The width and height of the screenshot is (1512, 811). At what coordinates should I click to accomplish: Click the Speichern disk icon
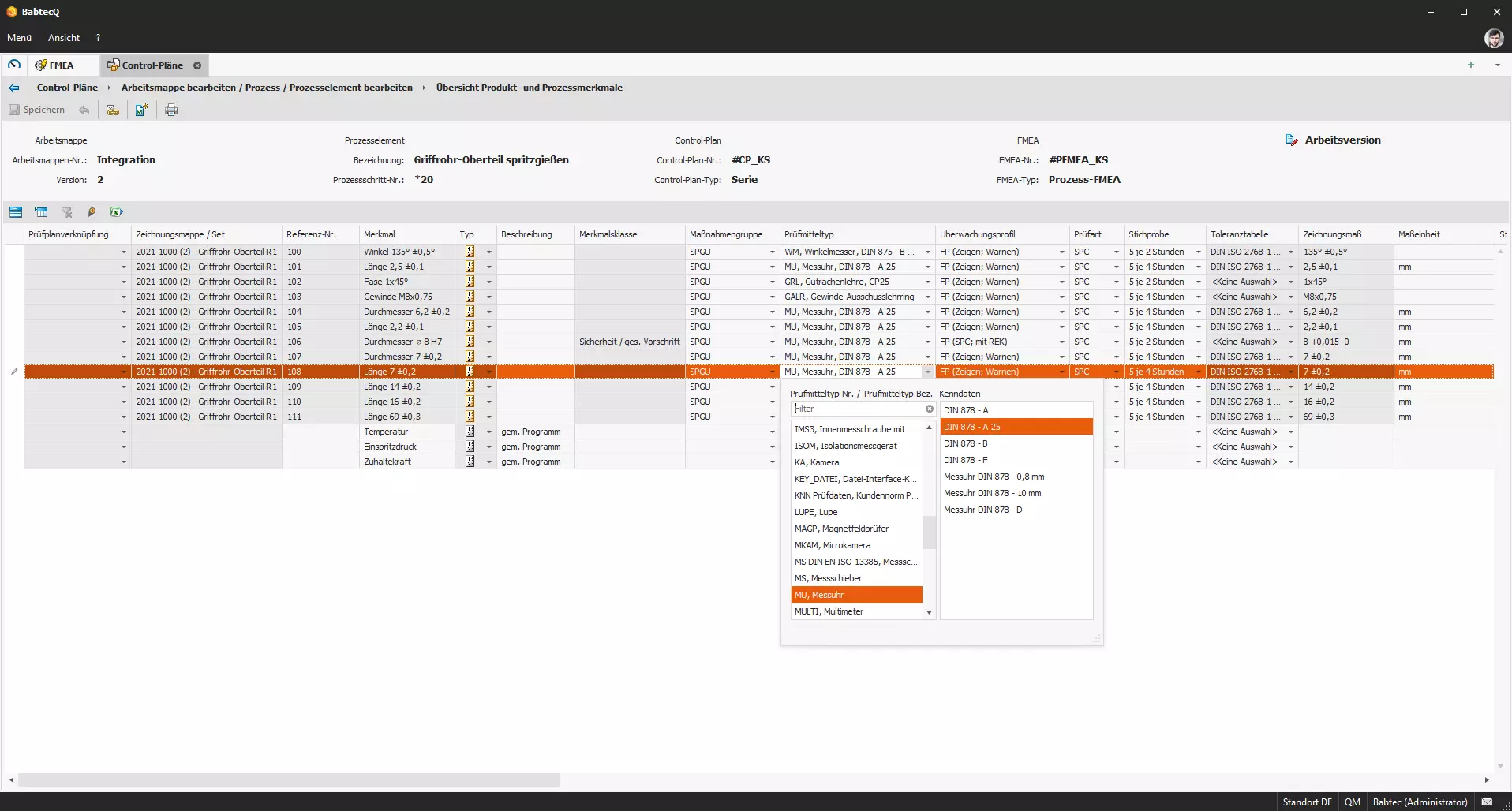(x=14, y=110)
